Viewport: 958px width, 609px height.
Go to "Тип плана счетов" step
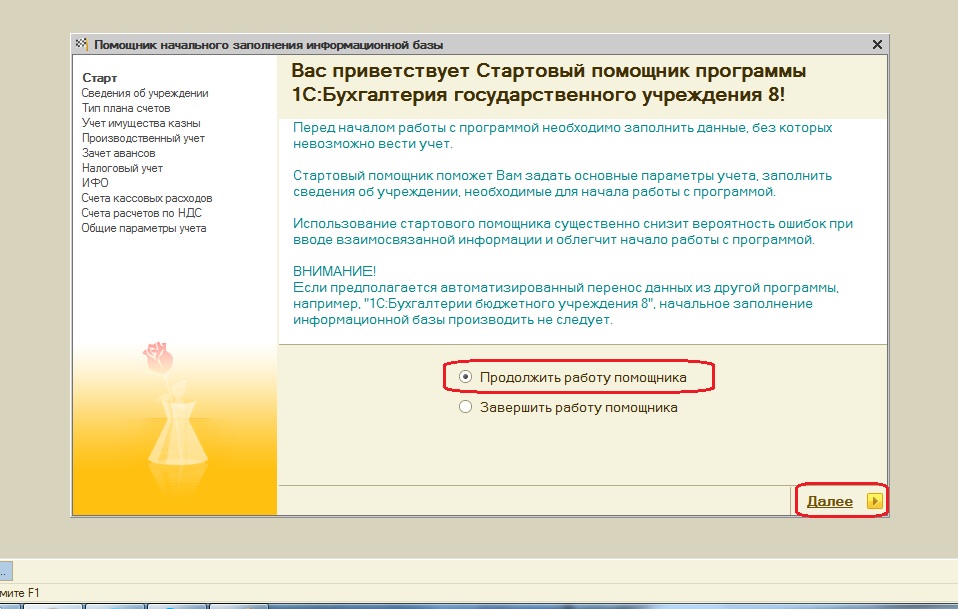pyautogui.click(x=126, y=108)
